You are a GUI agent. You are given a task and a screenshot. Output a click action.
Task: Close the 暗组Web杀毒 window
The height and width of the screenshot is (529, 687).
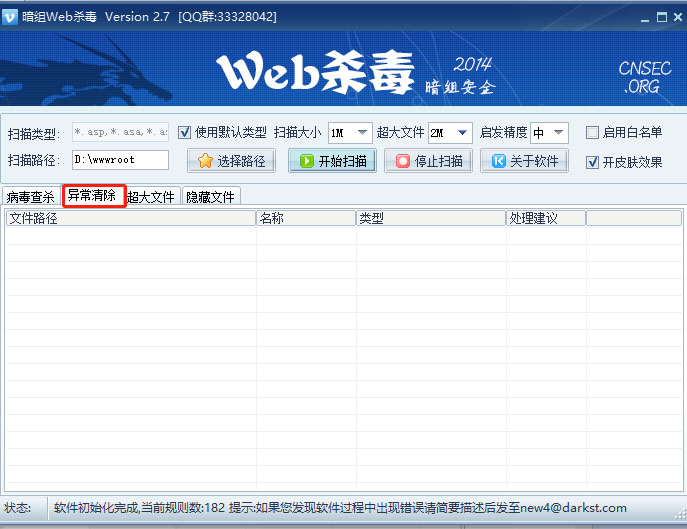click(x=678, y=17)
